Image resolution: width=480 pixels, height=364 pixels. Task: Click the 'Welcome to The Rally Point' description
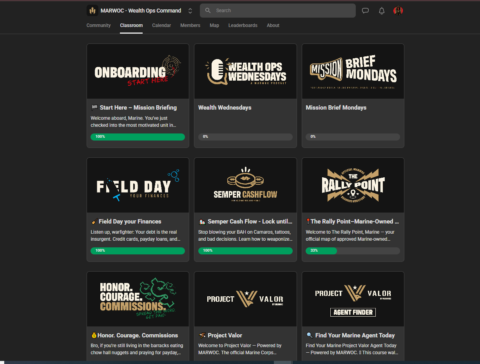[x=350, y=236]
